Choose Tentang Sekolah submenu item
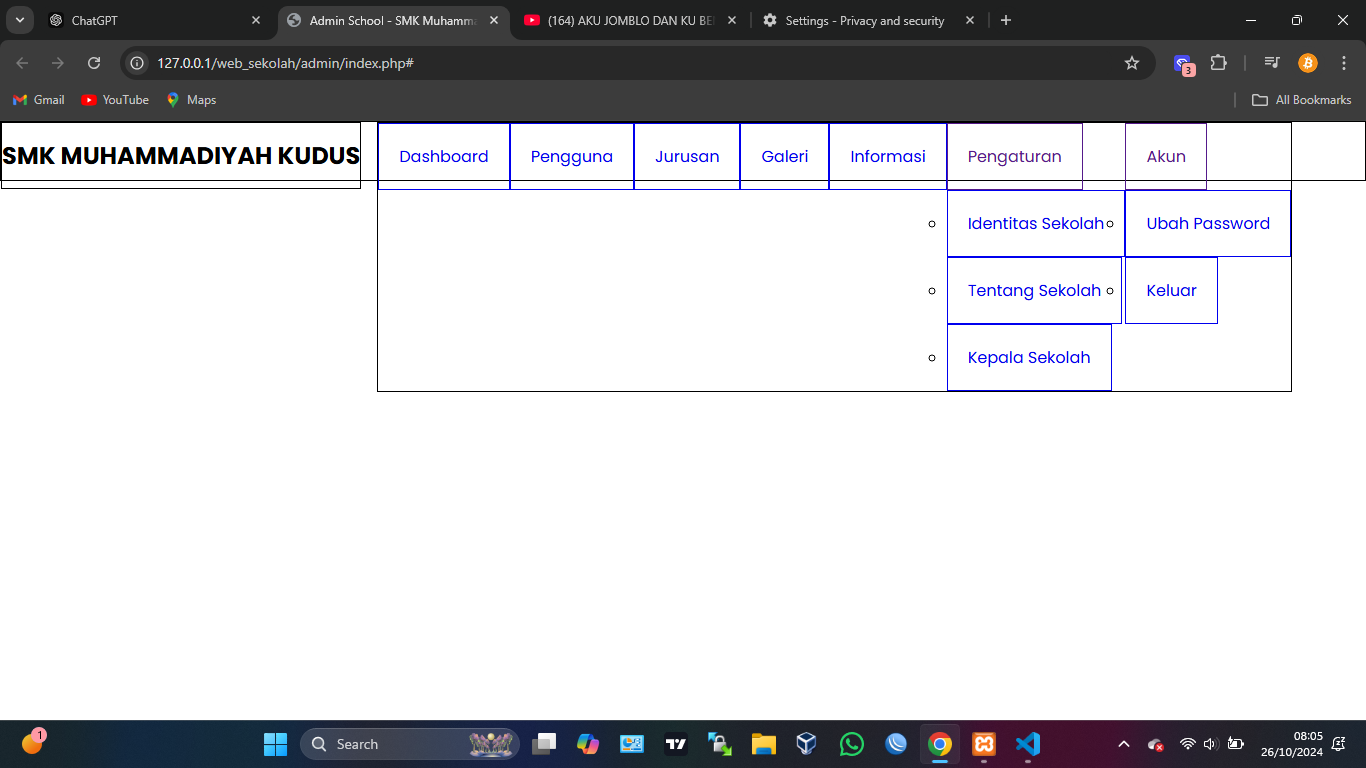Image resolution: width=1366 pixels, height=768 pixels. [x=1034, y=290]
